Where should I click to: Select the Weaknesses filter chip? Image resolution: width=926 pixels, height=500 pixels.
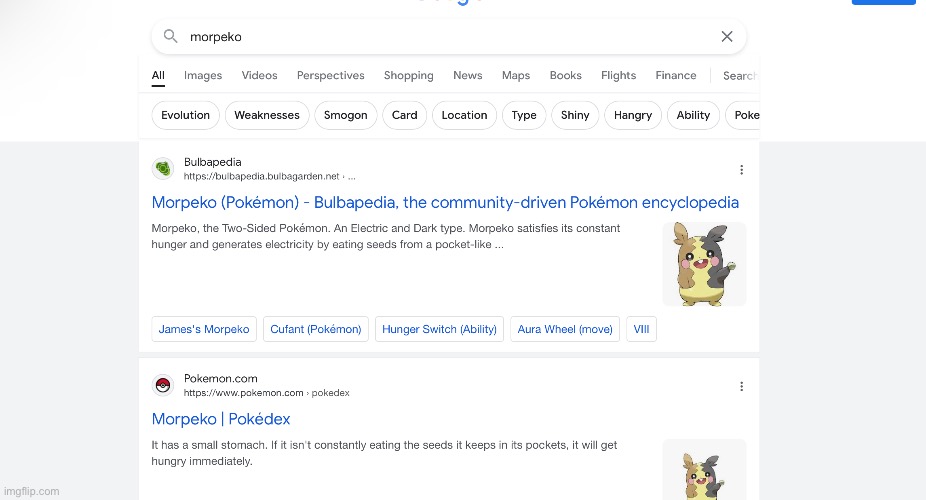tap(267, 115)
